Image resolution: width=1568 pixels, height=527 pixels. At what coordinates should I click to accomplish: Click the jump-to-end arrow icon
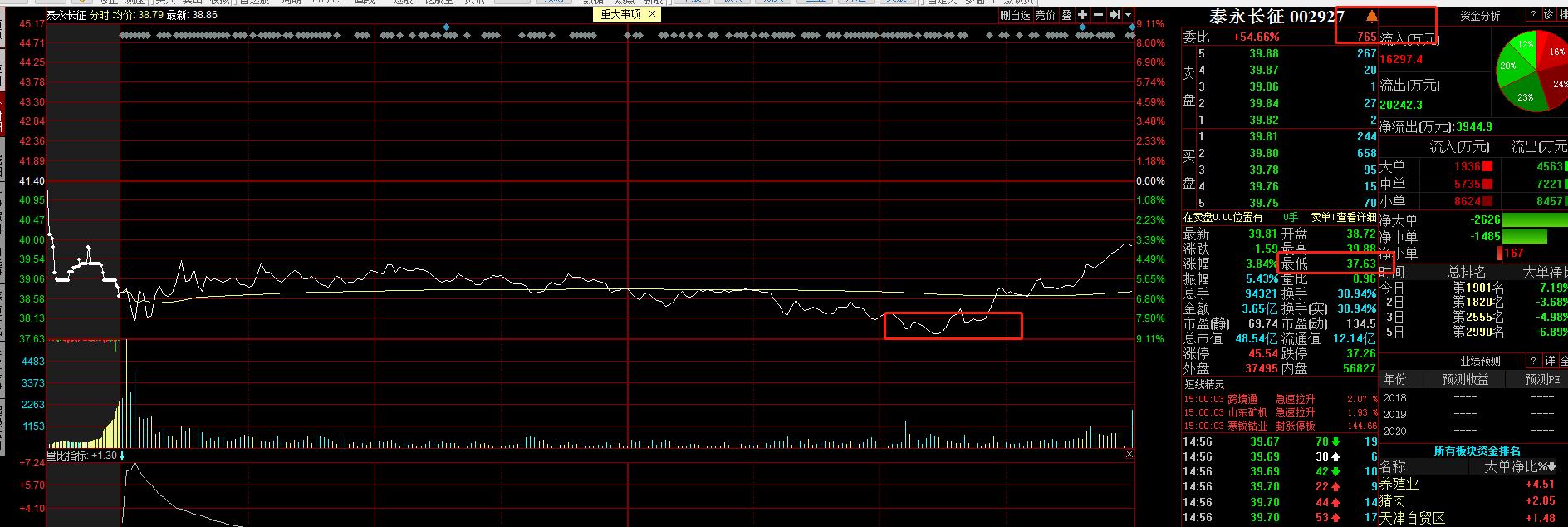[x=1115, y=15]
